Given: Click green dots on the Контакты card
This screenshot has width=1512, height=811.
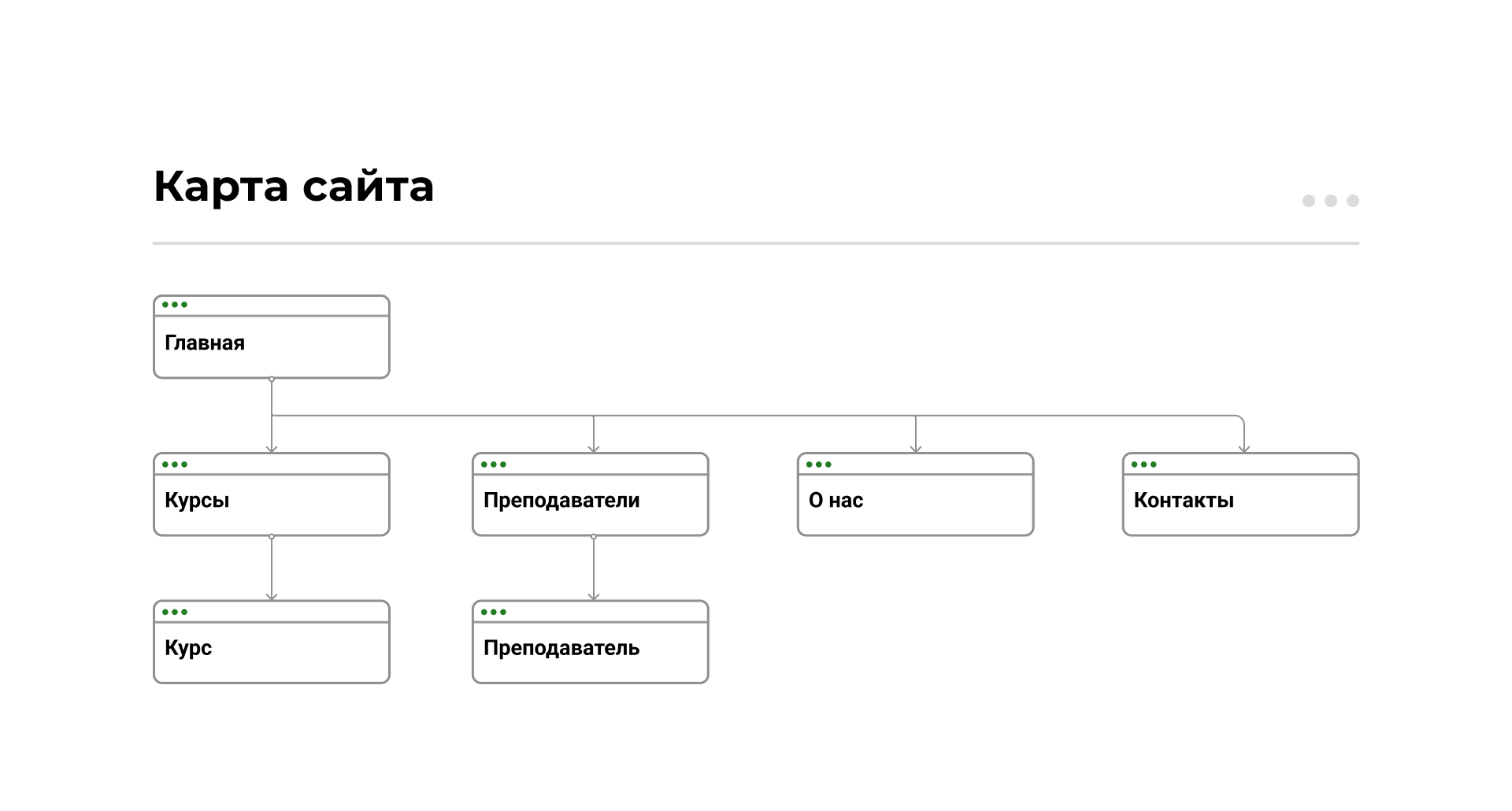Looking at the screenshot, I should [1144, 465].
